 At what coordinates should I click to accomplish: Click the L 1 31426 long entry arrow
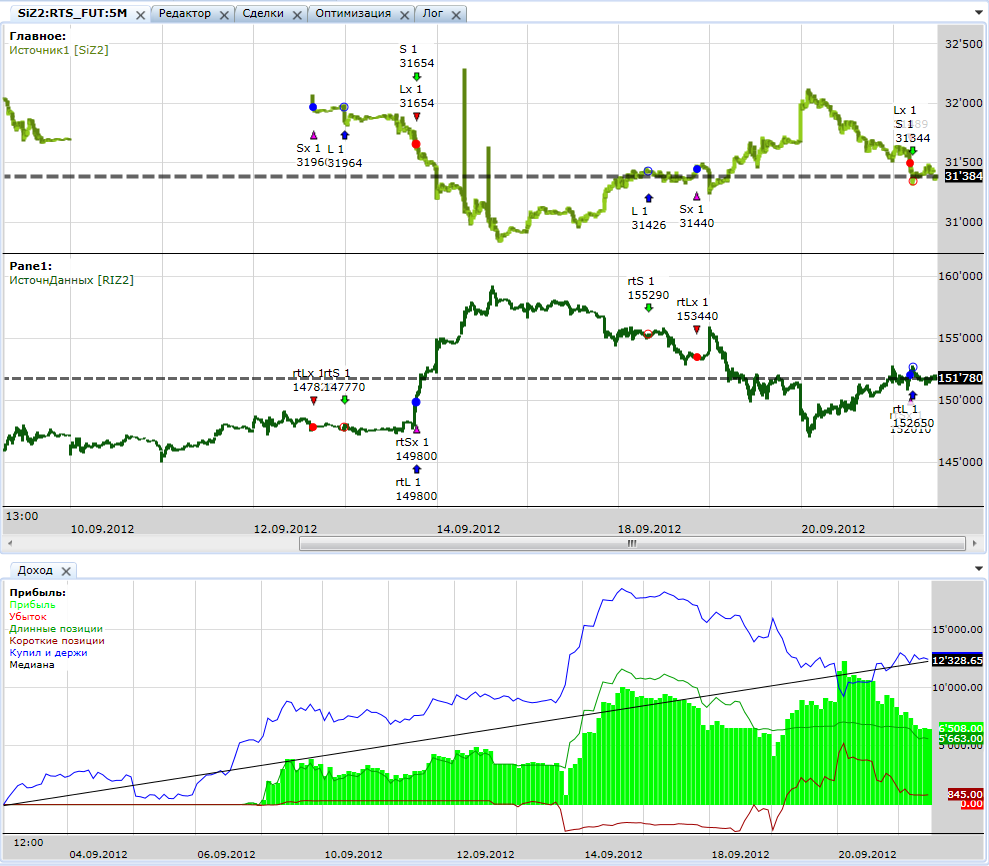(x=648, y=198)
